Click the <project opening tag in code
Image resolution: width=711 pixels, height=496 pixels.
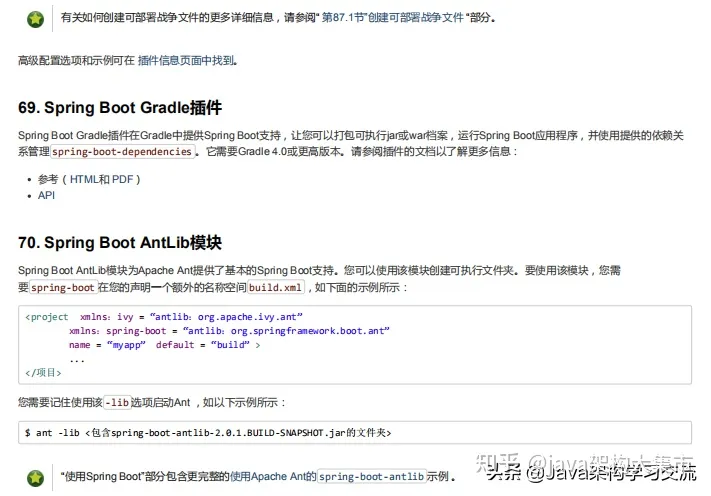tap(47, 317)
